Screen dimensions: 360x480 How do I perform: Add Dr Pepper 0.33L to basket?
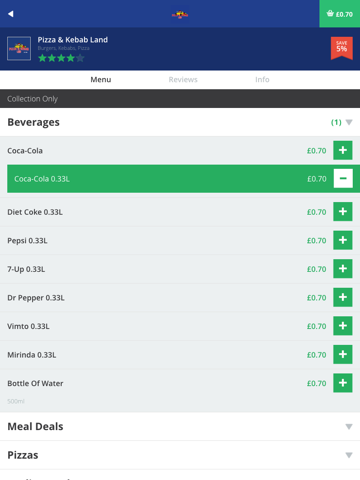343,297
